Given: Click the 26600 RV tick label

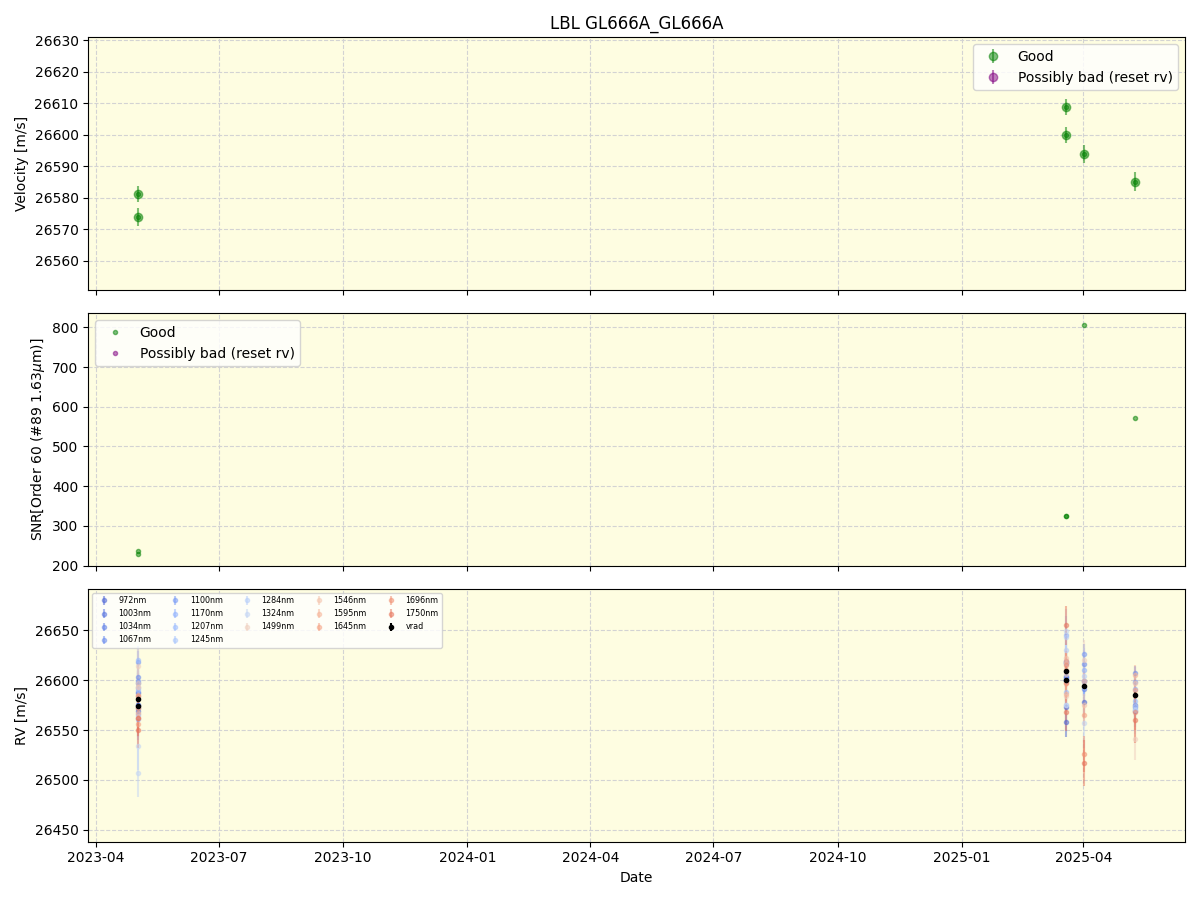Looking at the screenshot, I should click(58, 681).
